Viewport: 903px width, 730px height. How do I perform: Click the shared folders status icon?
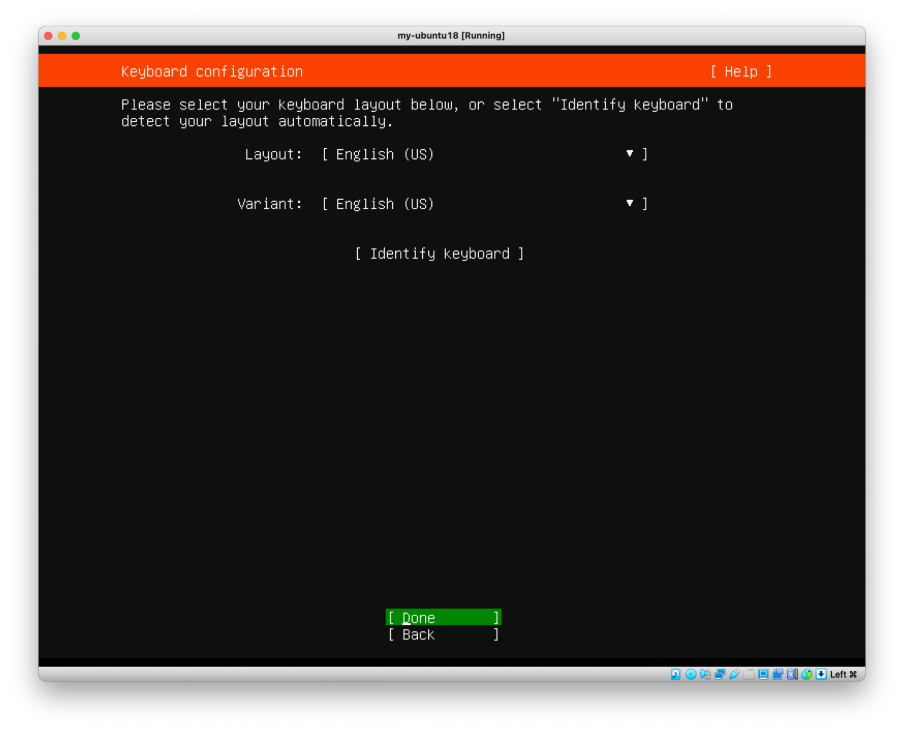click(749, 674)
